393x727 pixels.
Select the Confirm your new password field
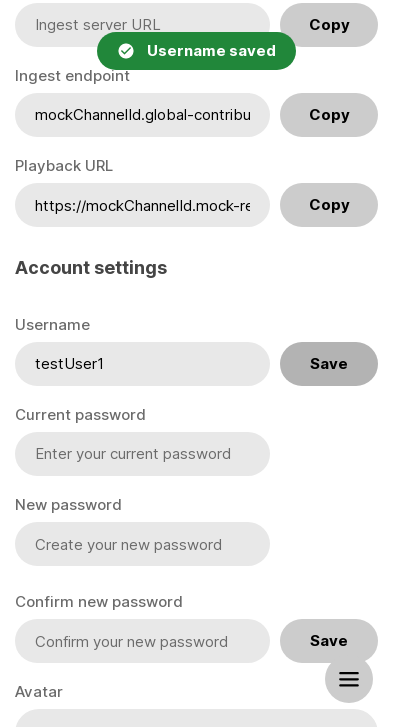tap(142, 641)
